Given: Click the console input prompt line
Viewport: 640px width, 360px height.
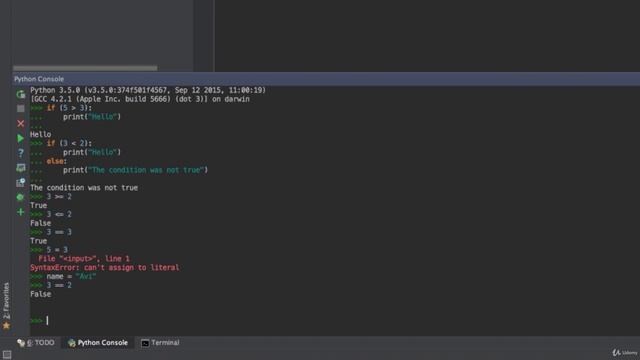Looking at the screenshot, I should (x=335, y=320).
